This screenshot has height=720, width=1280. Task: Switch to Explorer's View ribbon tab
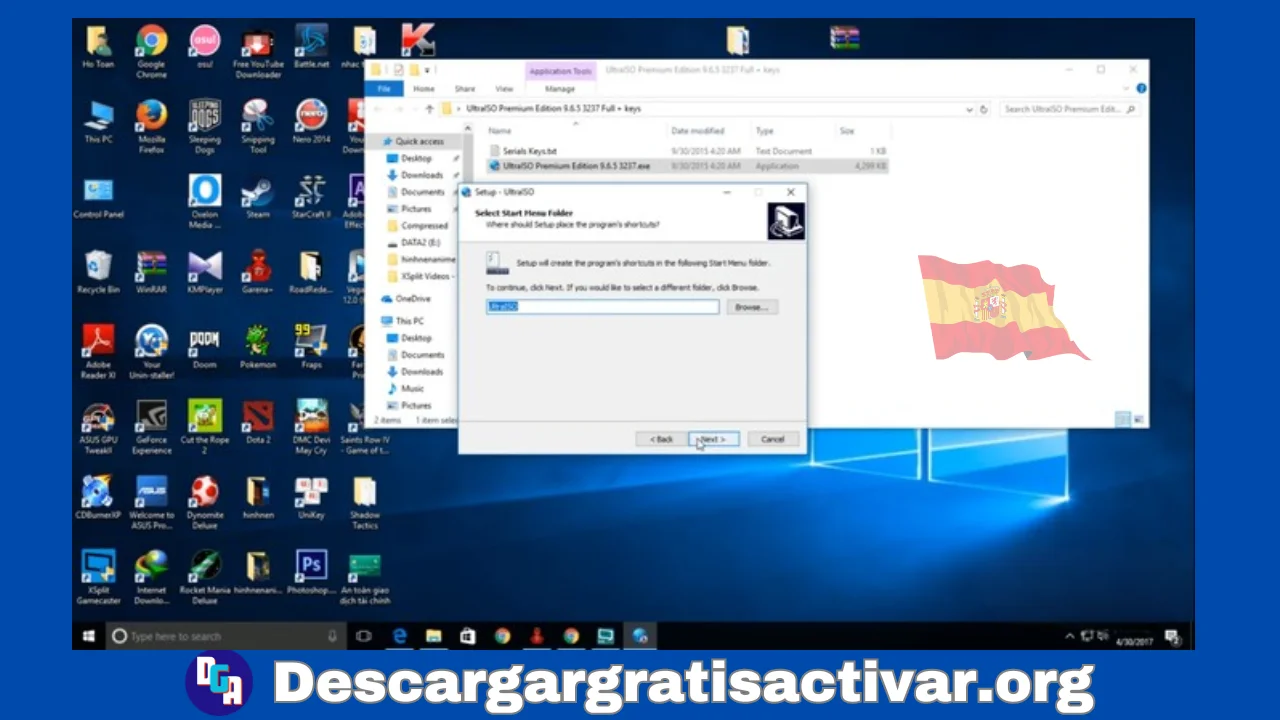(x=504, y=89)
